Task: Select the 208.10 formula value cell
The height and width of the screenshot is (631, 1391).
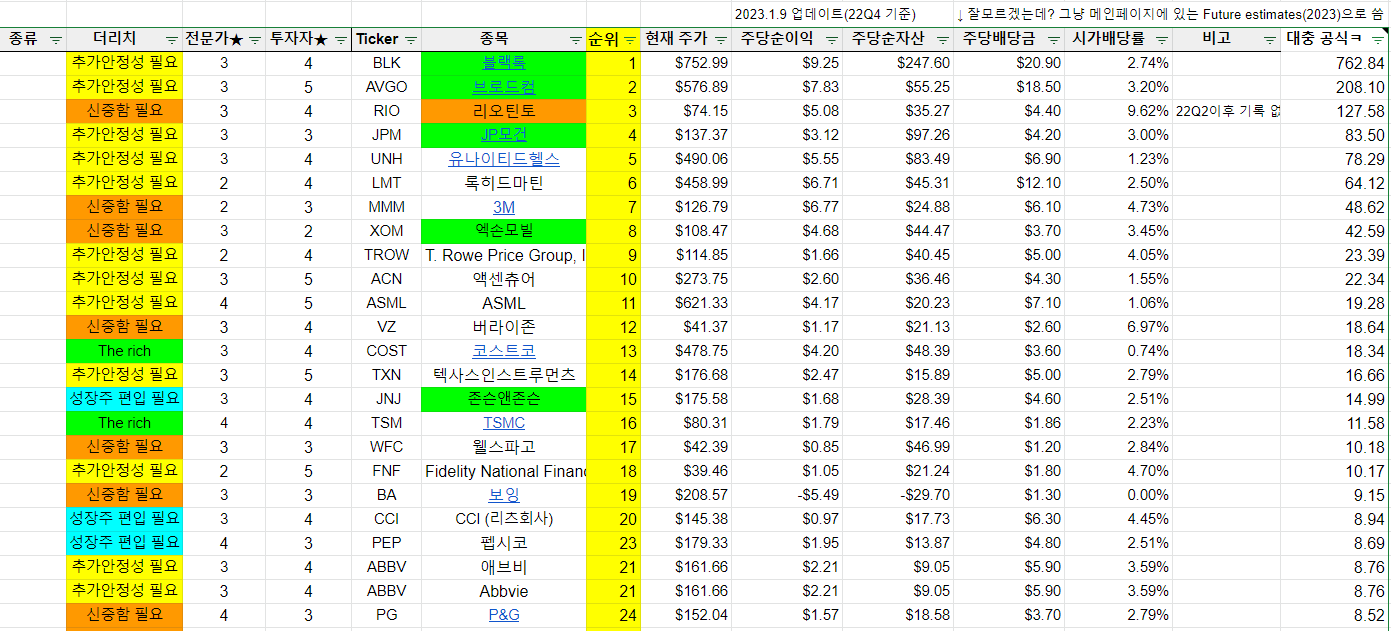Action: click(x=1335, y=87)
